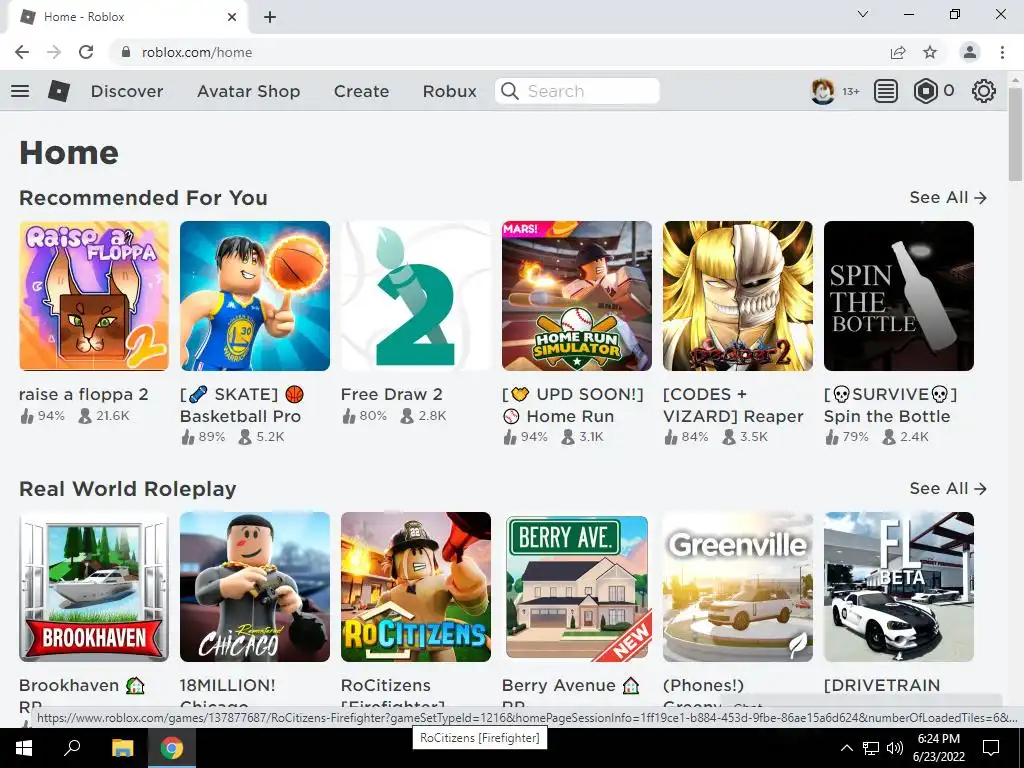Open the settings gear icon
Image resolution: width=1024 pixels, height=768 pixels.
pos(984,91)
